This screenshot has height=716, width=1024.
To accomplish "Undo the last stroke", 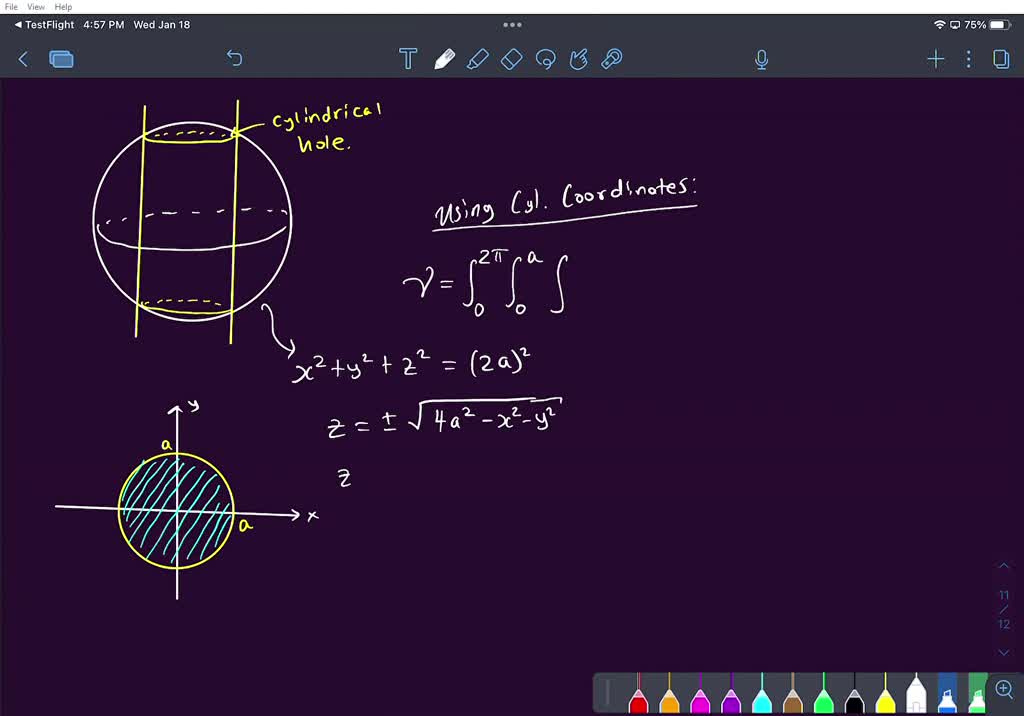I will point(234,59).
